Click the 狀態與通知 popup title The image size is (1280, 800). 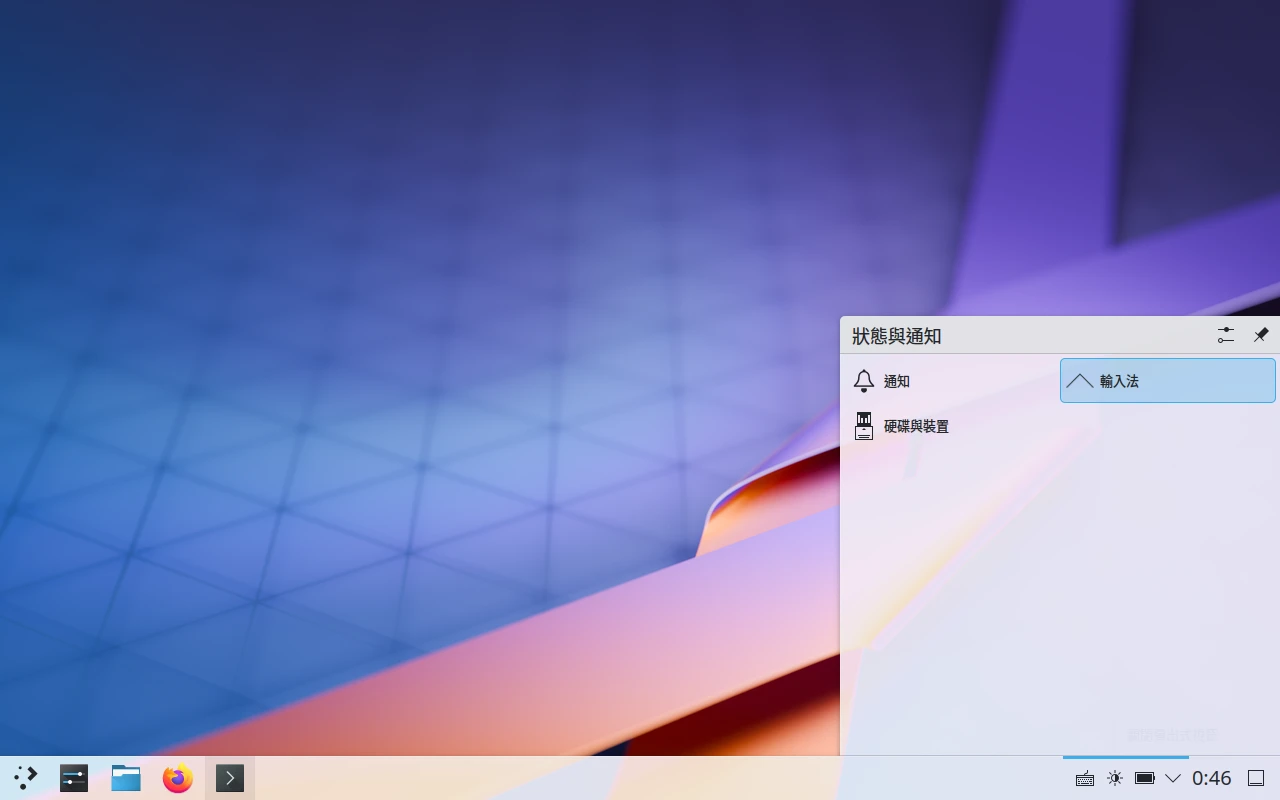point(897,336)
